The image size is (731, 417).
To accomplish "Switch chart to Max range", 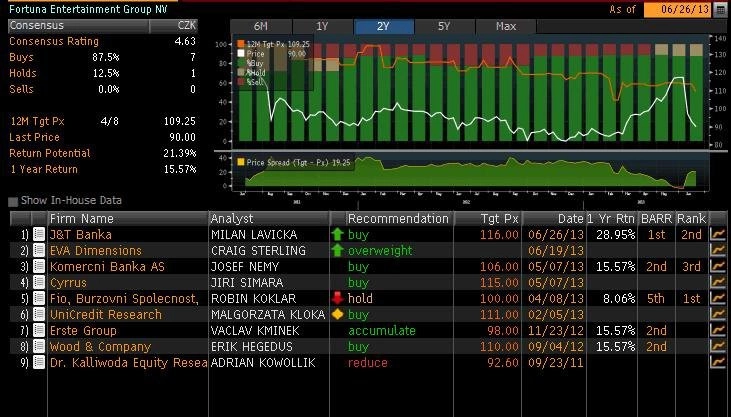I will tap(506, 27).
